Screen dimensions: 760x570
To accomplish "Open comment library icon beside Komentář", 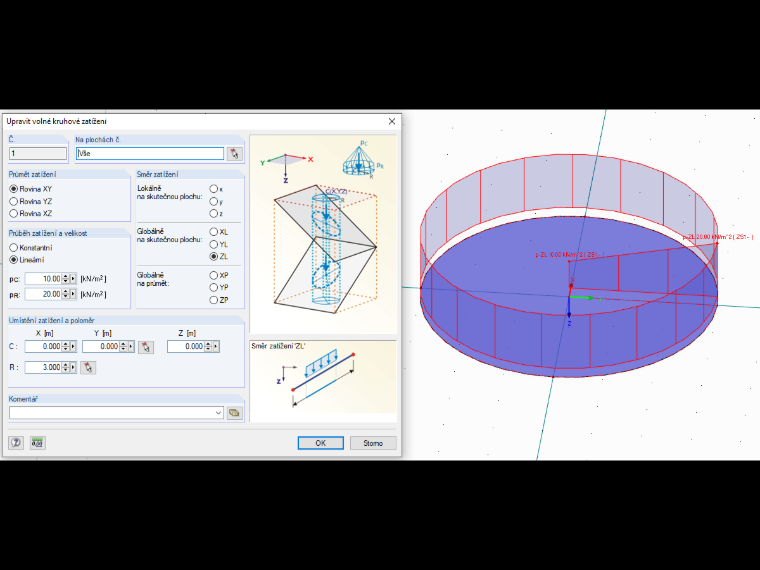I will [235, 413].
